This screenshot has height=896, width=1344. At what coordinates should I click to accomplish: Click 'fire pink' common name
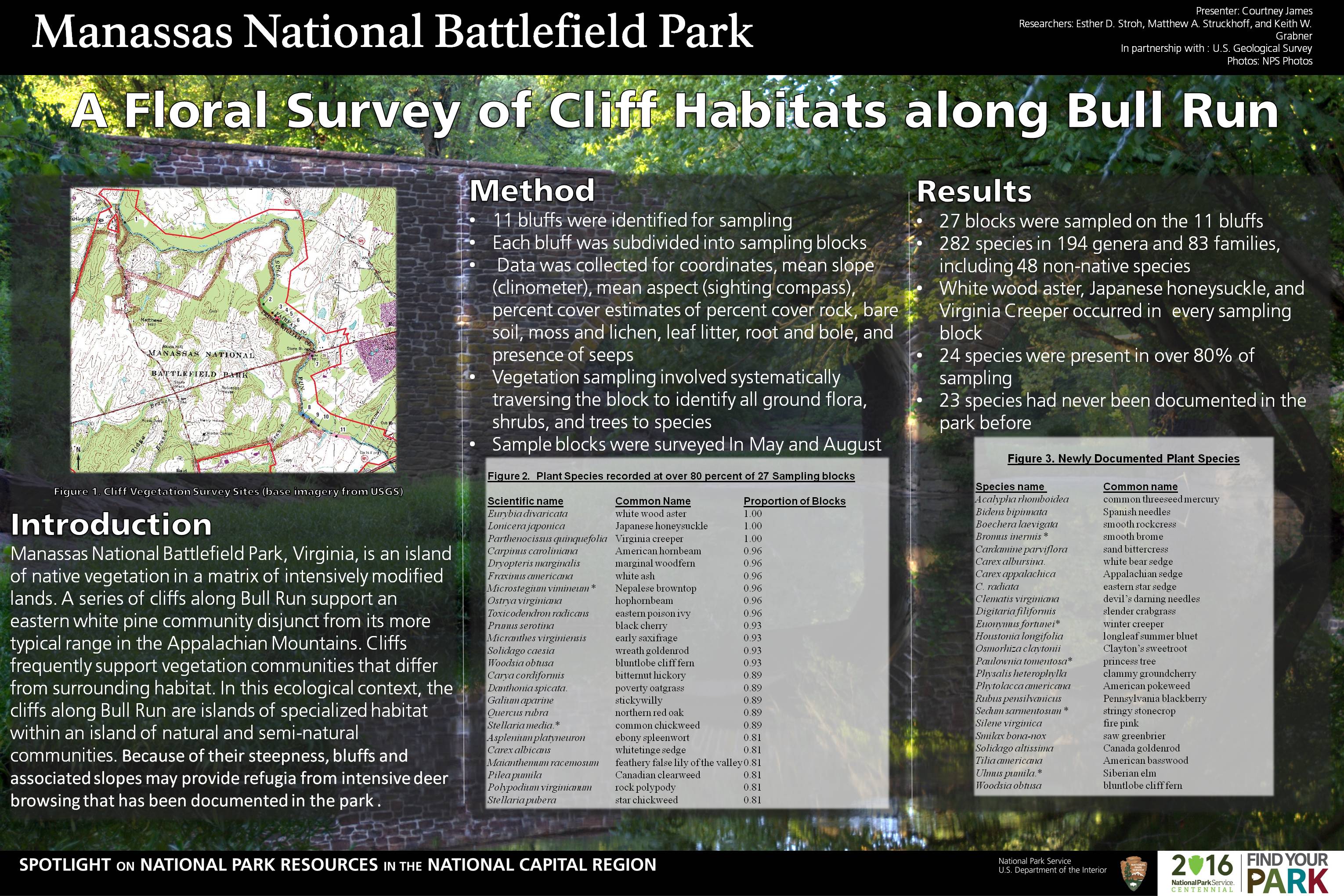coord(1120,723)
